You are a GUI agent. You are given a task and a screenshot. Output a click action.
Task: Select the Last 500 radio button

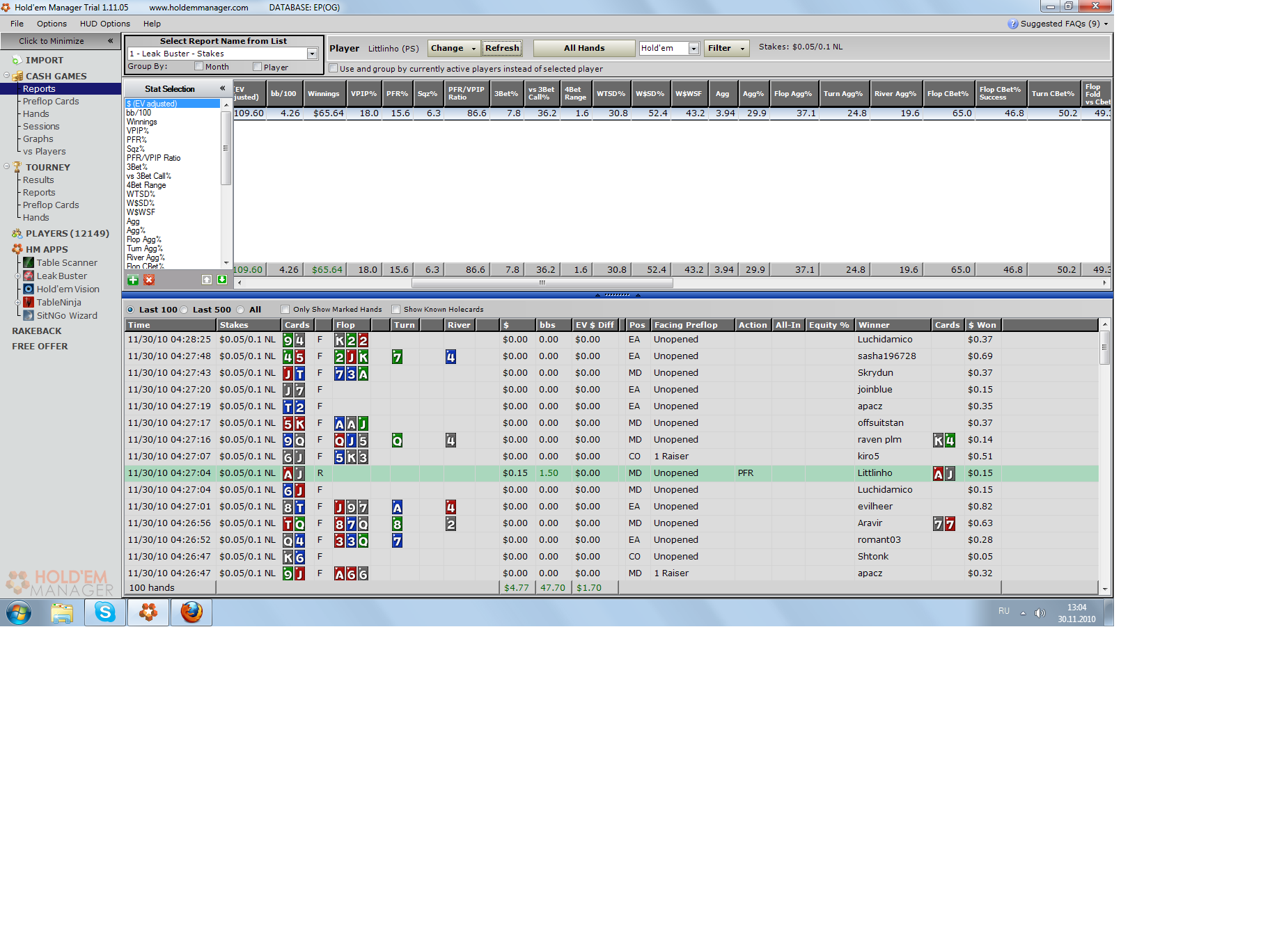point(185,310)
